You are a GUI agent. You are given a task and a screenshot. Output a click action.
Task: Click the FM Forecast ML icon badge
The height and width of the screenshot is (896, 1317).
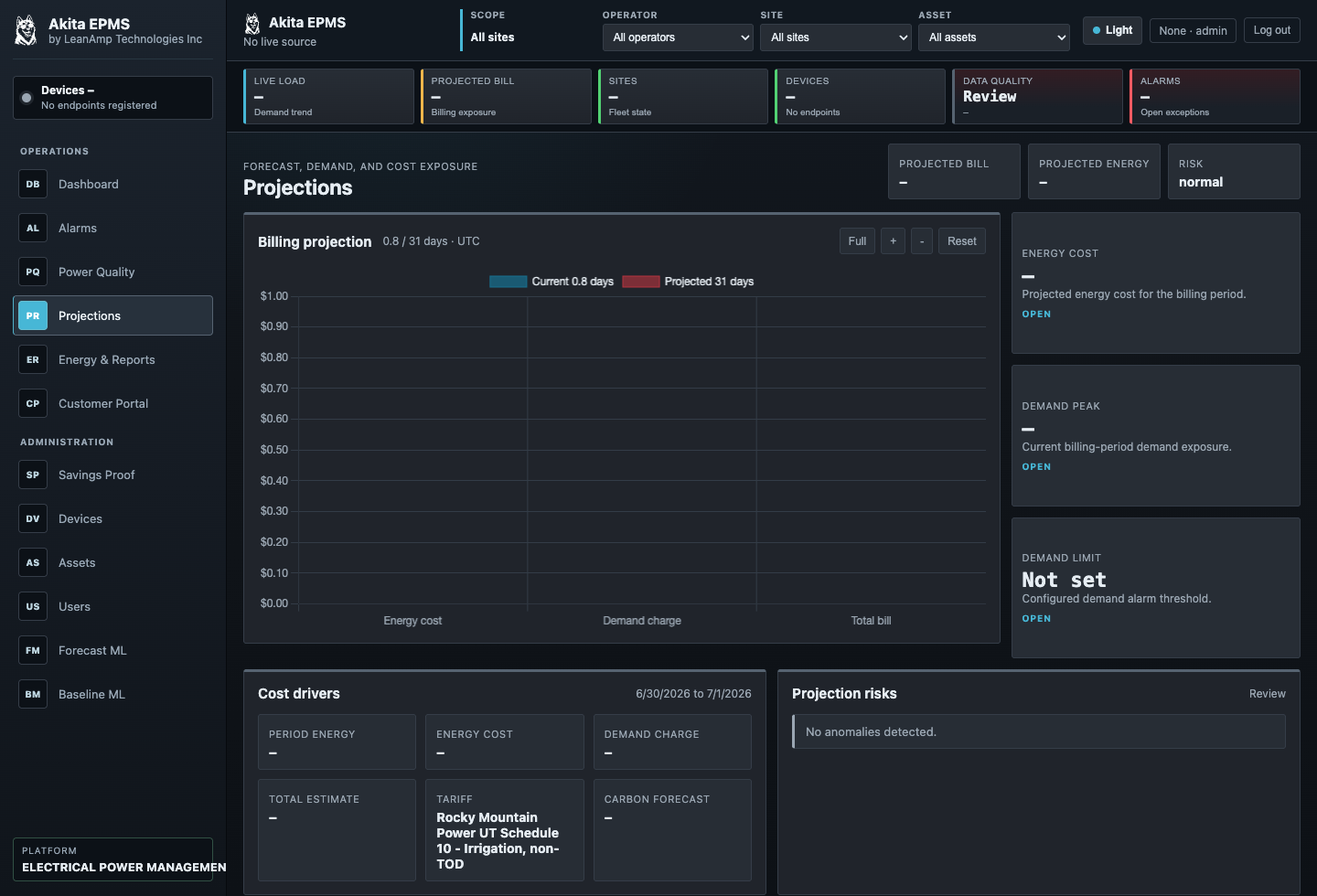[x=33, y=650]
